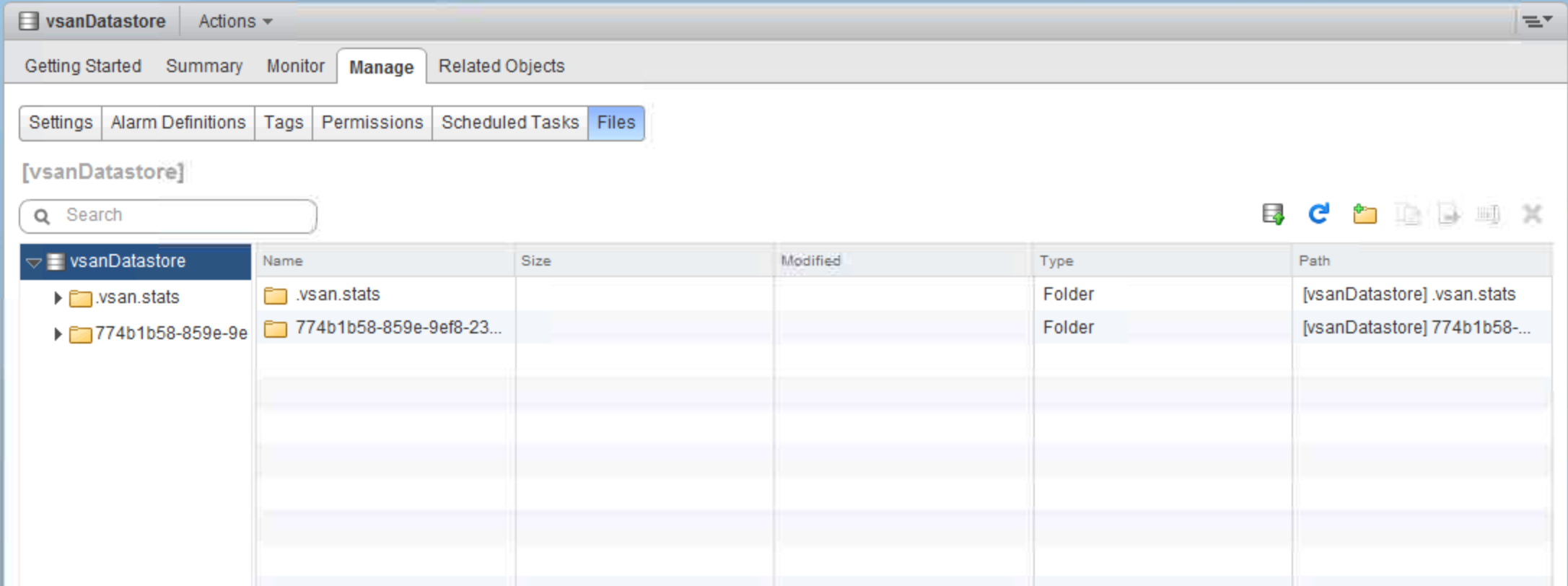This screenshot has height=586, width=1568.
Task: Switch to the Summary tab
Action: [204, 66]
